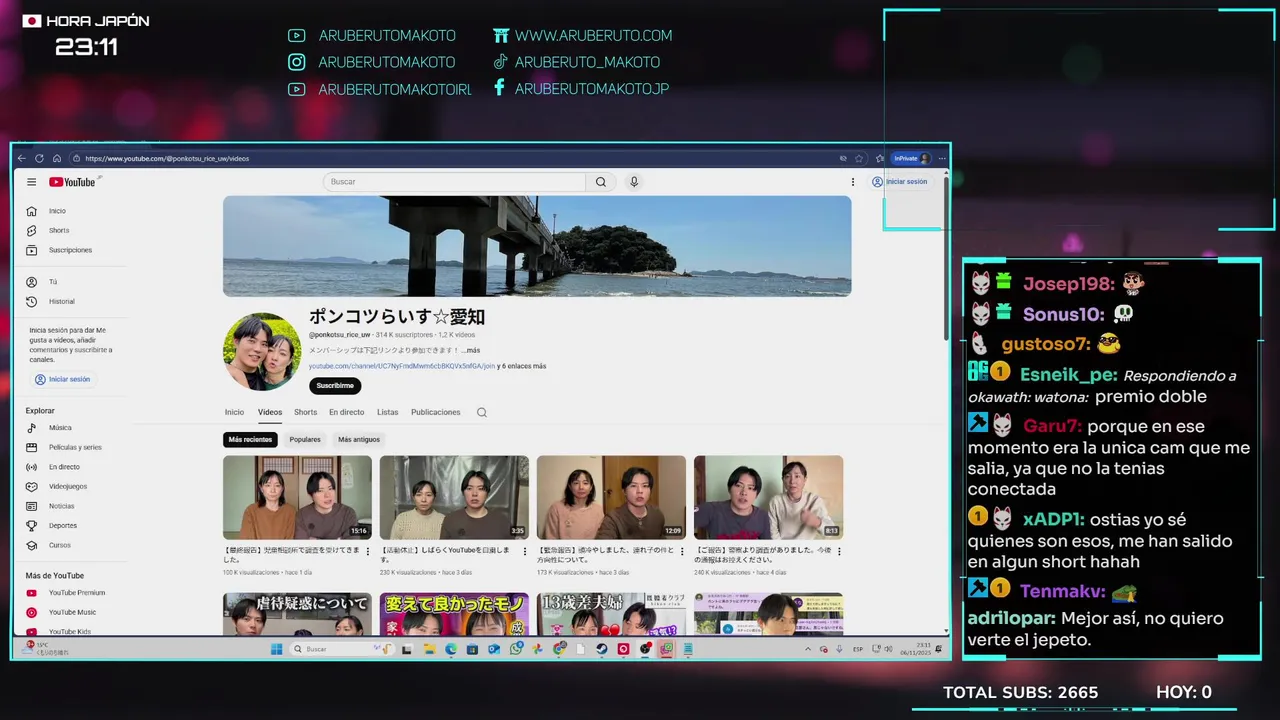
Task: Open options menu for the 15:16 video
Action: point(368,551)
